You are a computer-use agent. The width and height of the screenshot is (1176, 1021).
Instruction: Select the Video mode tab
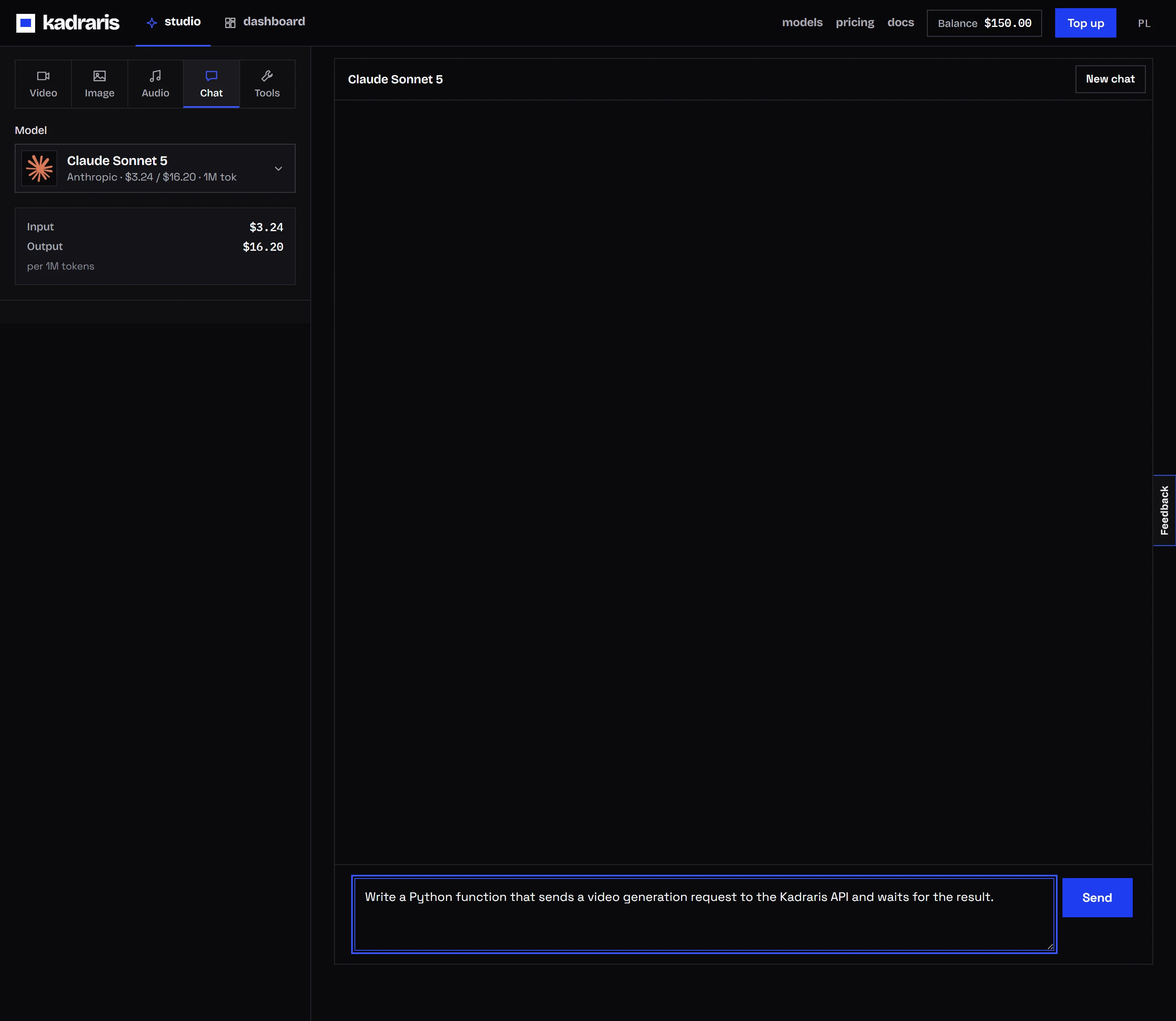pos(43,84)
